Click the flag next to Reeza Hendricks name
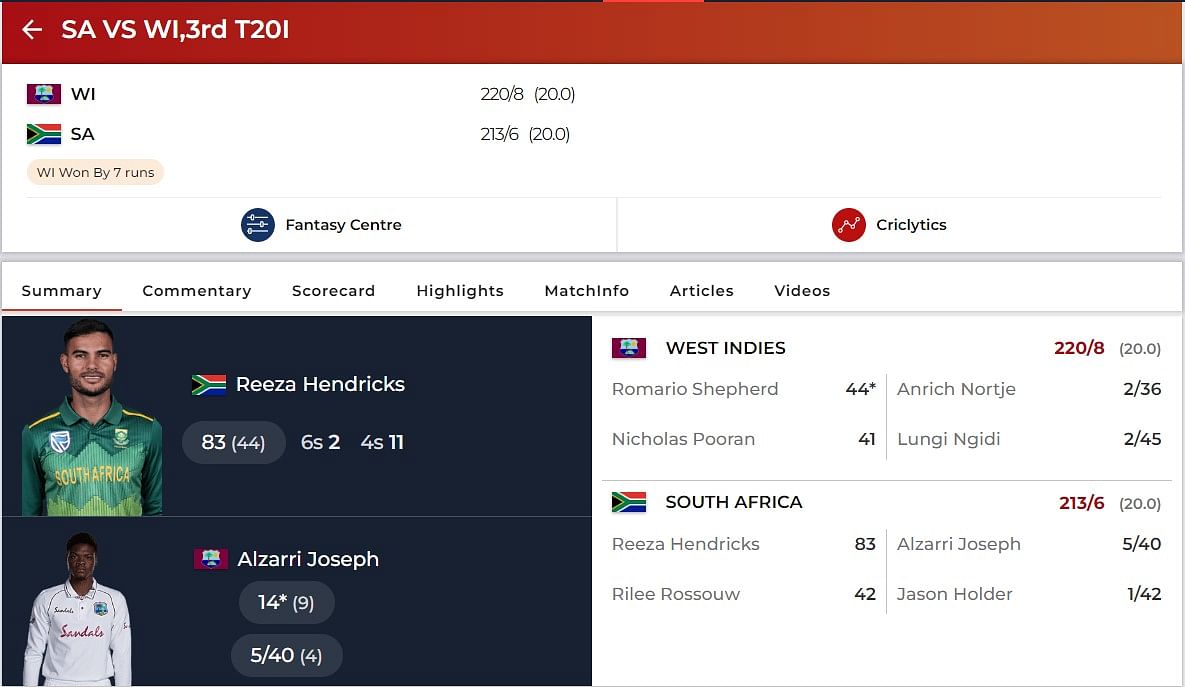The width and height of the screenshot is (1185, 687). coord(209,385)
